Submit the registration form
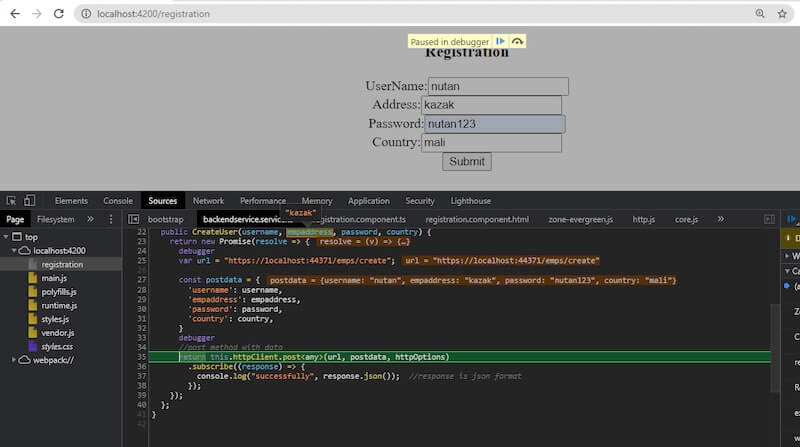Viewport: 800px width, 447px height. point(467,161)
